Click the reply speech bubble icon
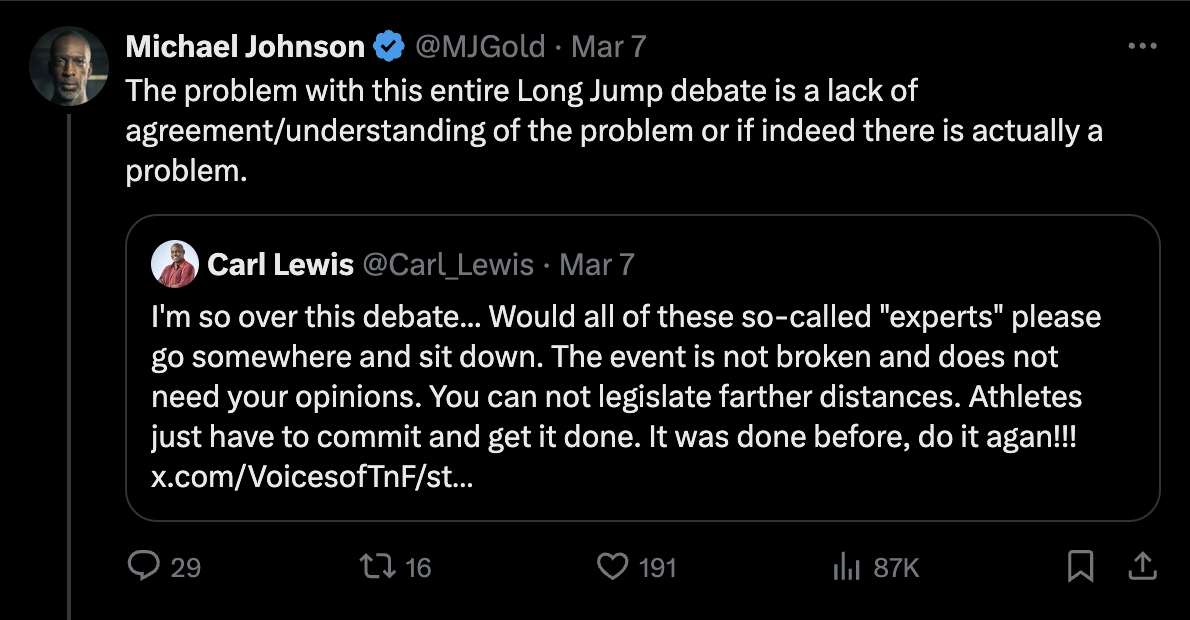 [x=144, y=567]
